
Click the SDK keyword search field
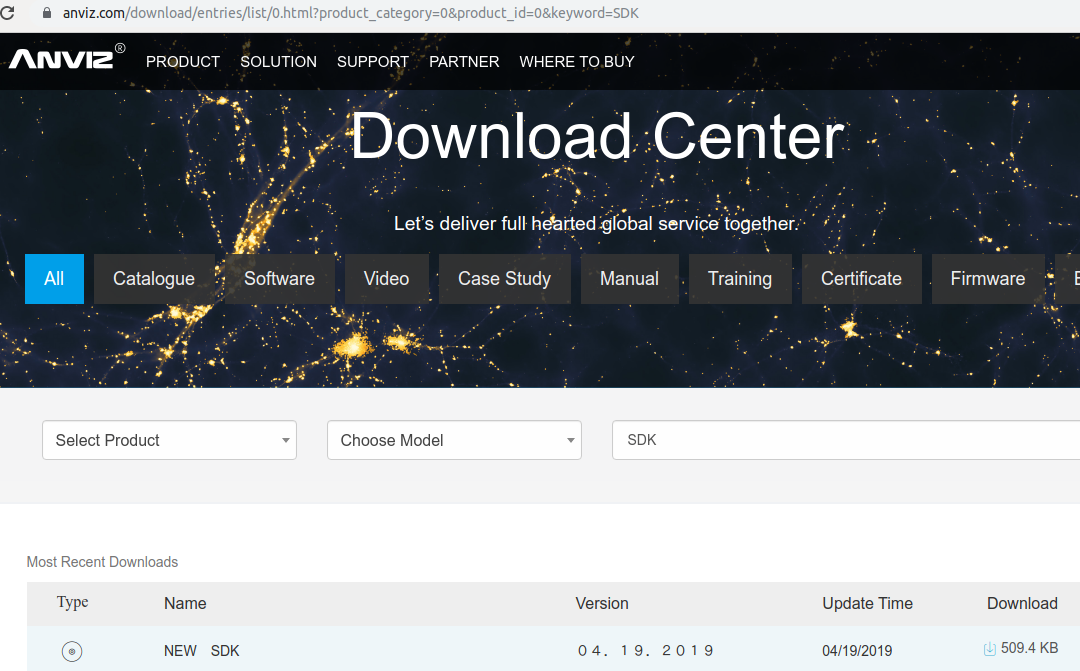point(846,440)
